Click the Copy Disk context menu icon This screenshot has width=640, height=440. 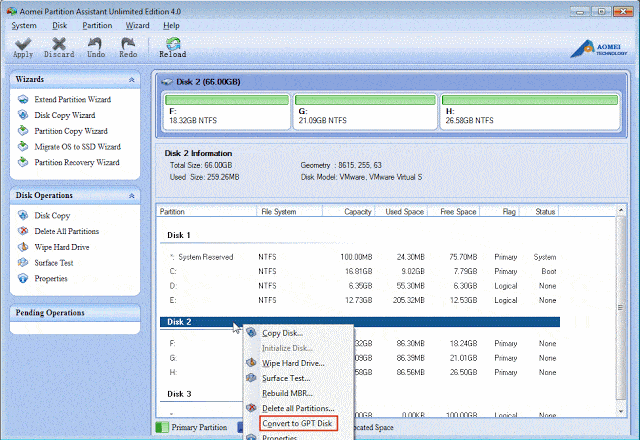coord(251,333)
